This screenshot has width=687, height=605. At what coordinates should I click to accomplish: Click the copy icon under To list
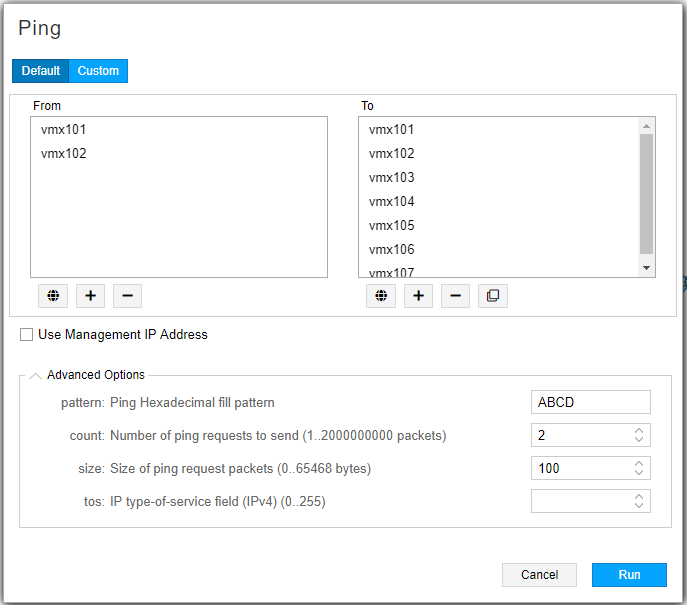(x=492, y=296)
